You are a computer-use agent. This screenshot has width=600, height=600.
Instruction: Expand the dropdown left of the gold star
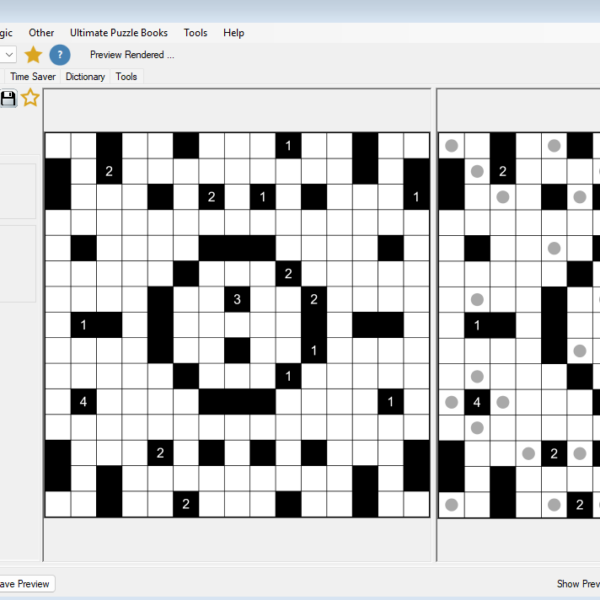point(8,55)
